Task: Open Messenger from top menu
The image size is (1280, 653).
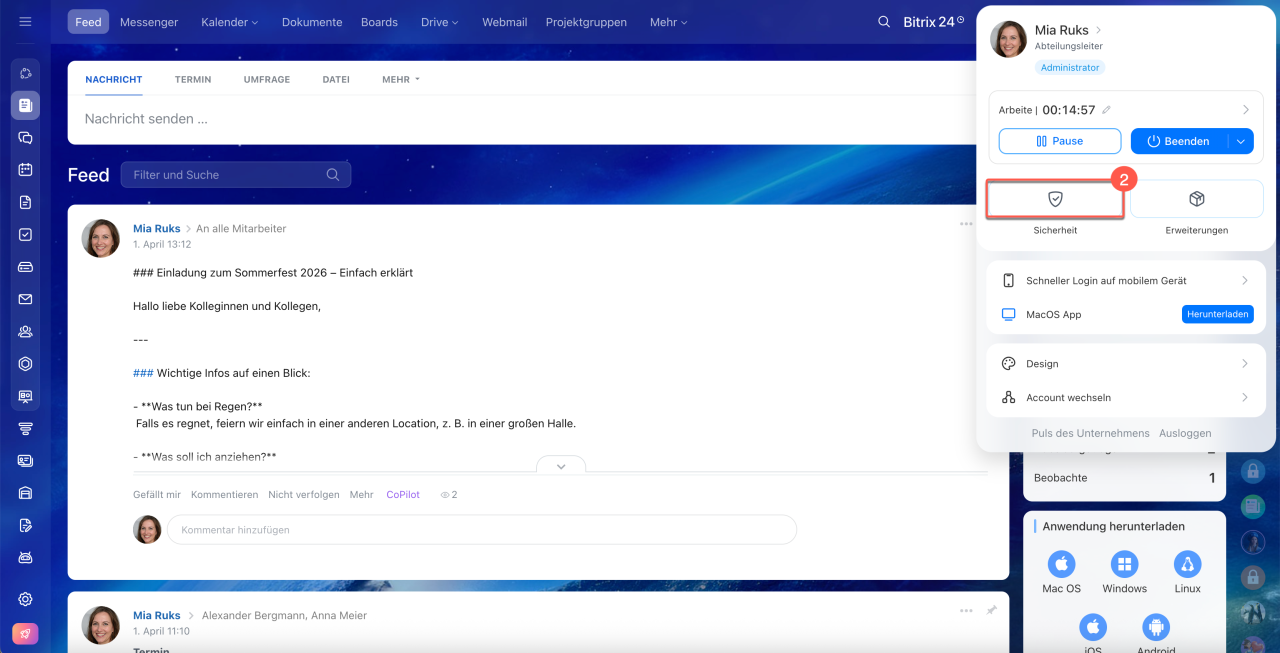Action: [x=149, y=22]
